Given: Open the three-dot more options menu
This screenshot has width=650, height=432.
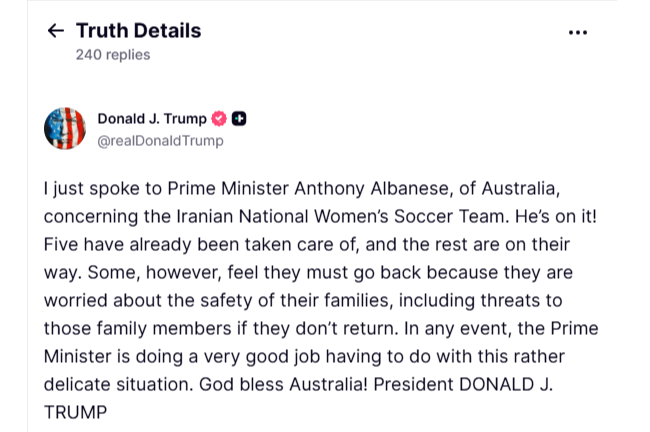Looking at the screenshot, I should coord(577,32).
